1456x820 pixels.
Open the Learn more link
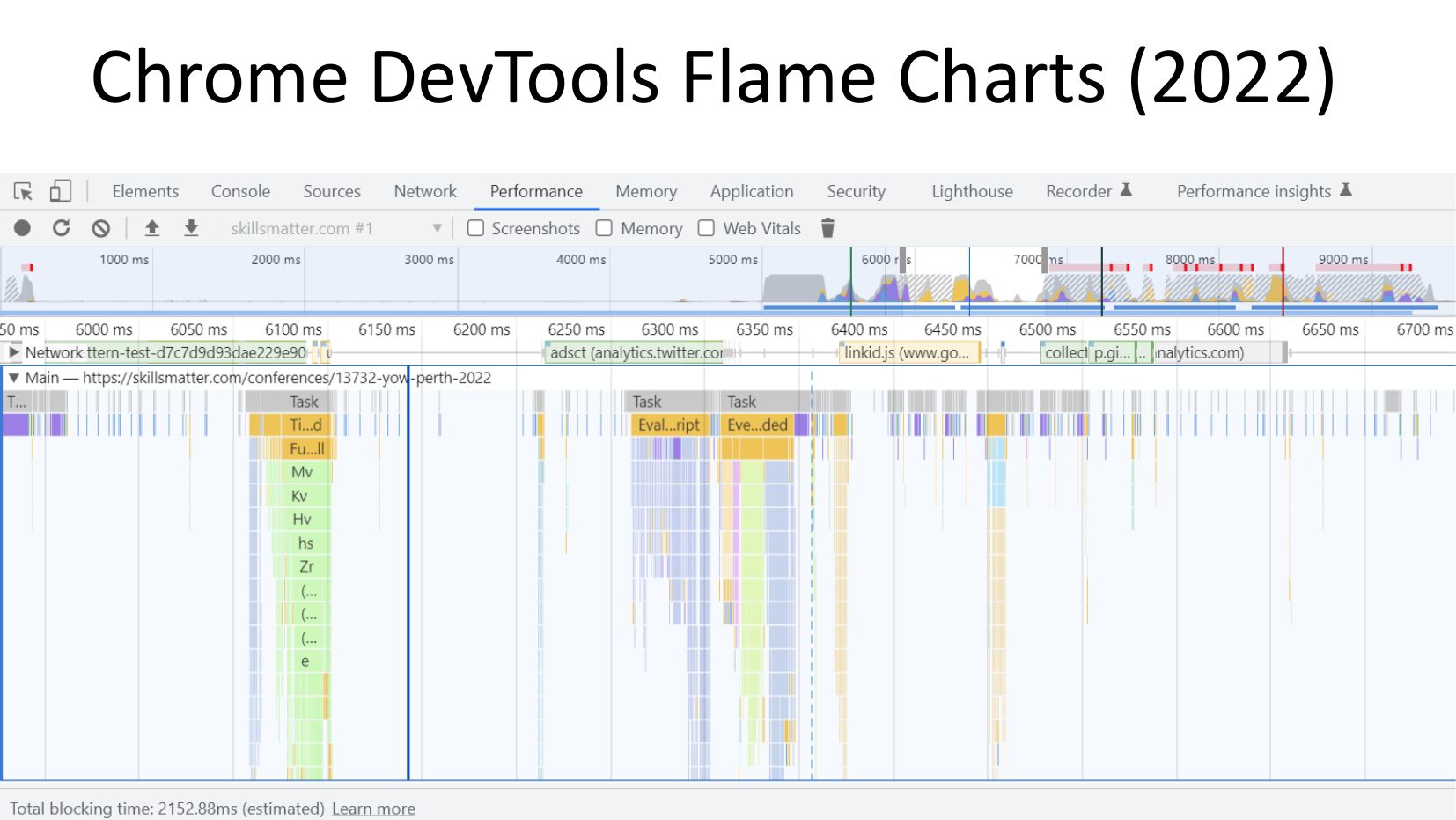click(373, 809)
